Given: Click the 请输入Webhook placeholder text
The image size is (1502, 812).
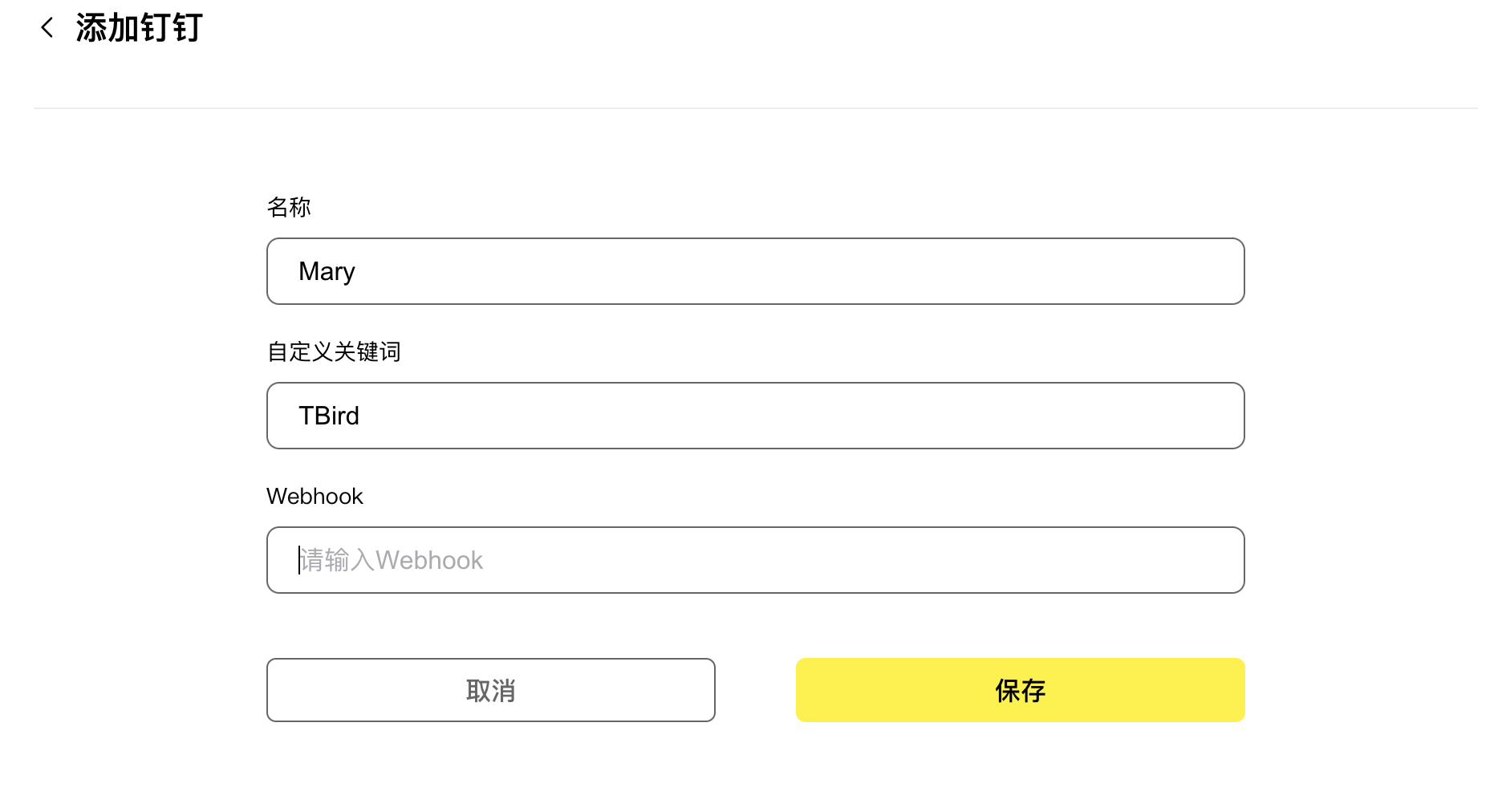Looking at the screenshot, I should pos(392,560).
